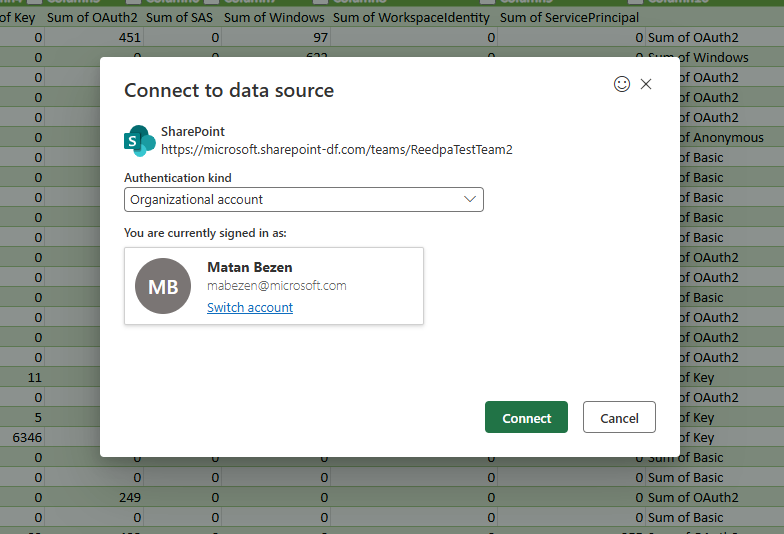Viewport: 784px width, 534px height.
Task: Click the MB profile avatar
Action: (x=163, y=287)
